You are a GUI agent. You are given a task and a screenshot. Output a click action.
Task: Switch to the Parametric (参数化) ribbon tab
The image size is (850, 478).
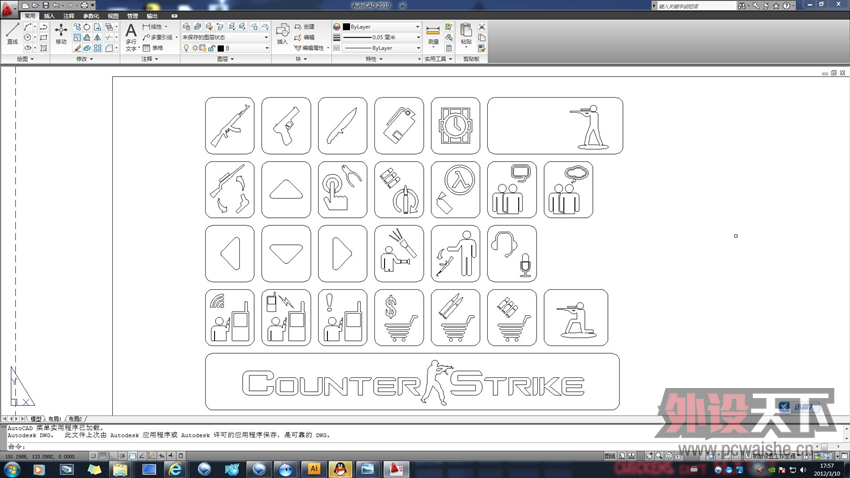pyautogui.click(x=91, y=16)
